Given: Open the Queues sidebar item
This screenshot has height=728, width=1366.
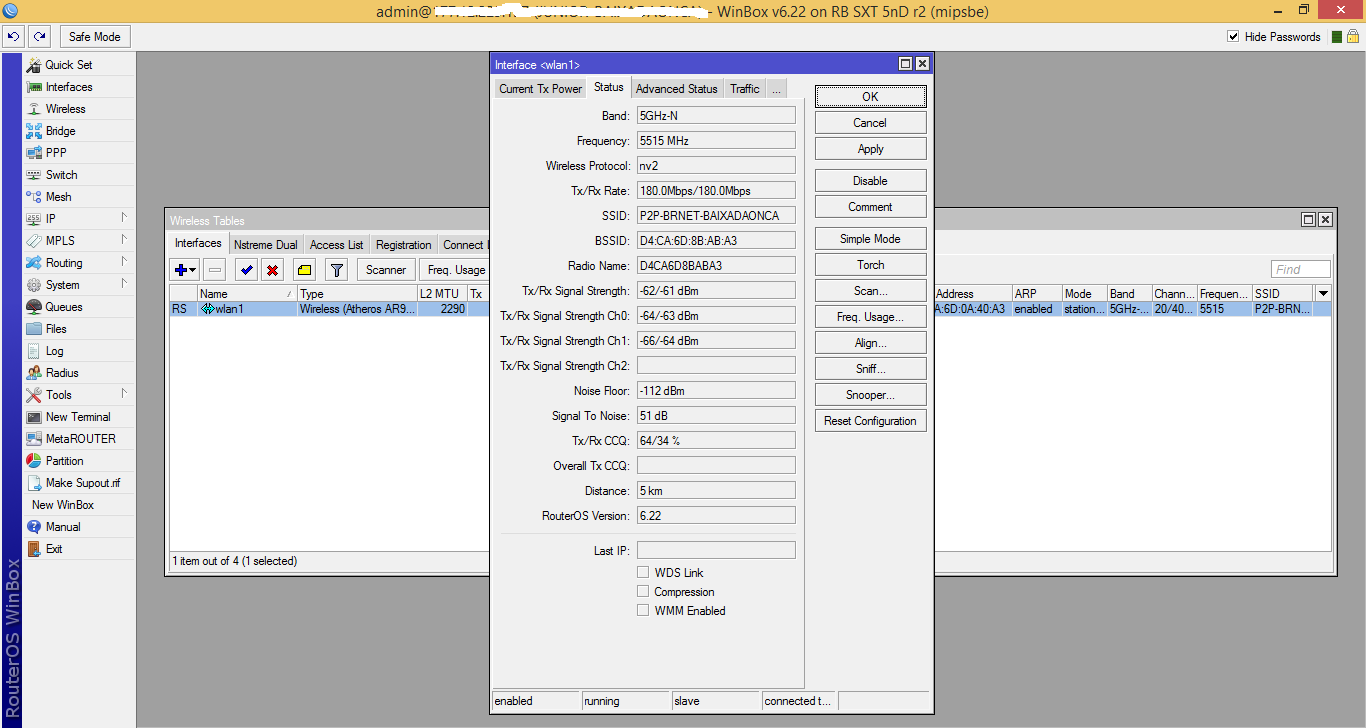Looking at the screenshot, I should pyautogui.click(x=64, y=307).
